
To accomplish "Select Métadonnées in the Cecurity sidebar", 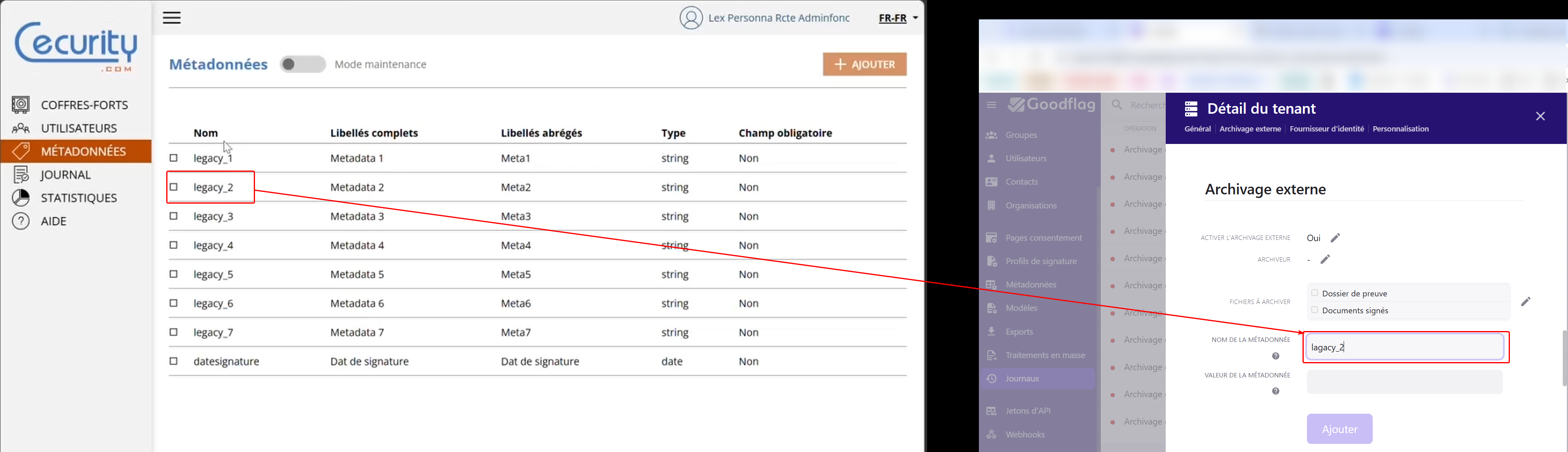I will 75,151.
